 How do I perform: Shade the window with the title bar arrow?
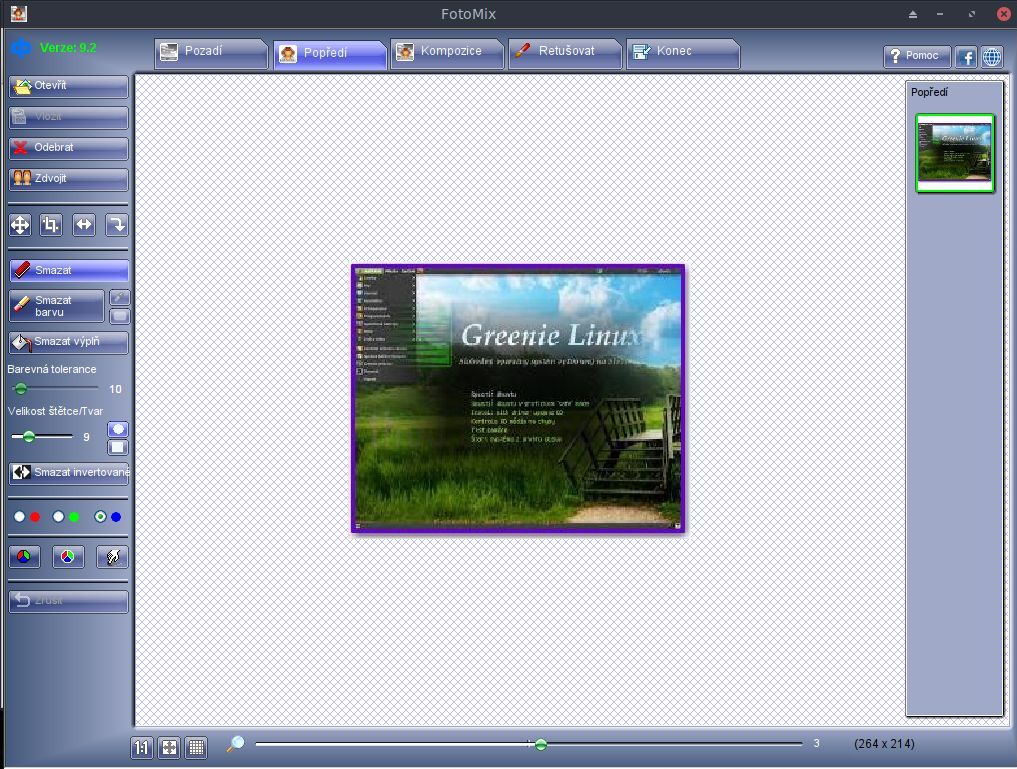click(x=913, y=14)
